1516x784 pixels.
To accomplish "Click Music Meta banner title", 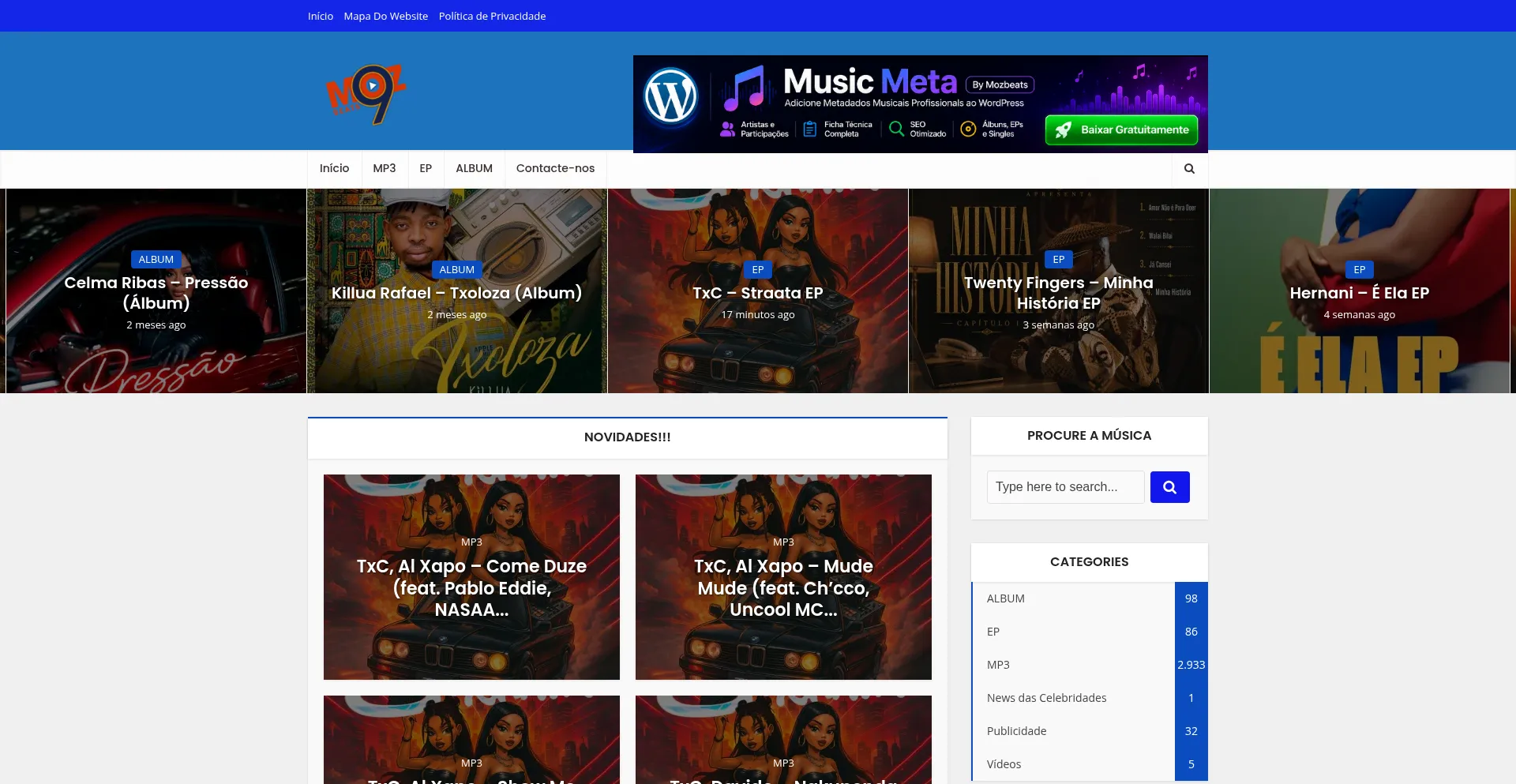I will [869, 81].
